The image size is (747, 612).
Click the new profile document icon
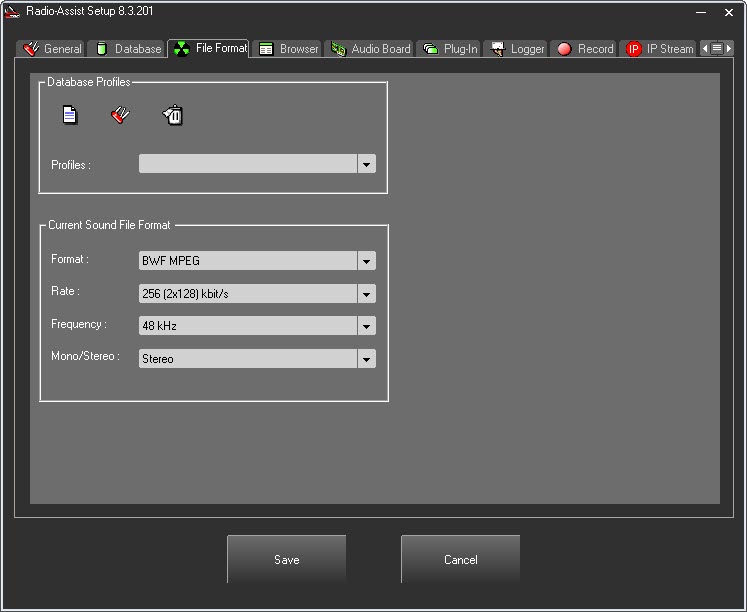70,116
